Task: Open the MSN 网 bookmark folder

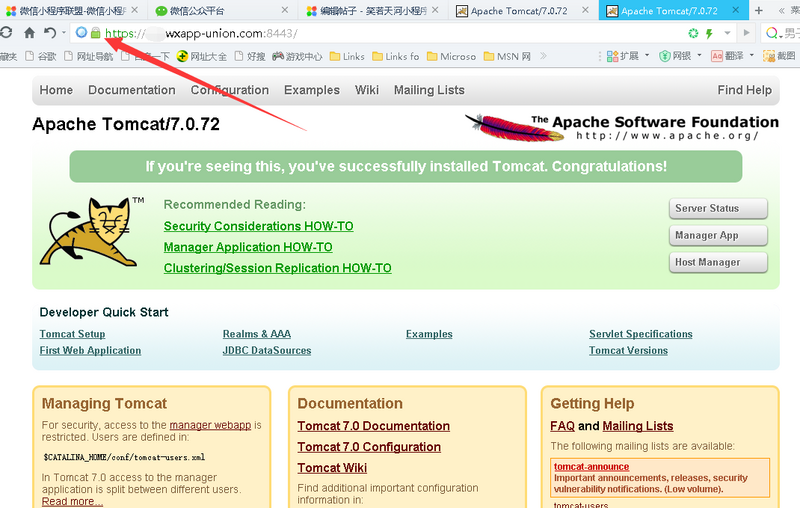Action: point(507,56)
